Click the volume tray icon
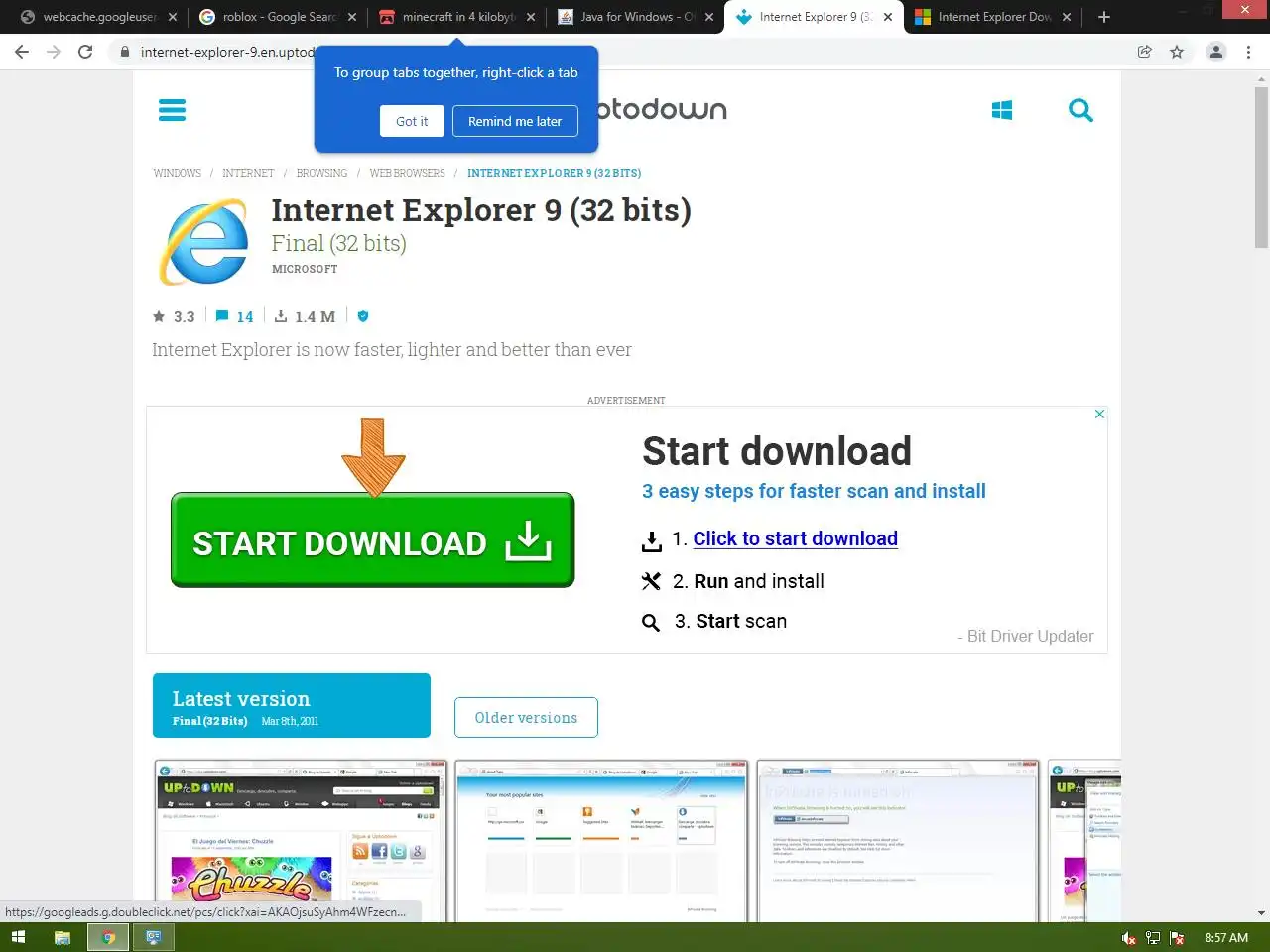Image resolution: width=1270 pixels, height=952 pixels. click(x=1129, y=937)
